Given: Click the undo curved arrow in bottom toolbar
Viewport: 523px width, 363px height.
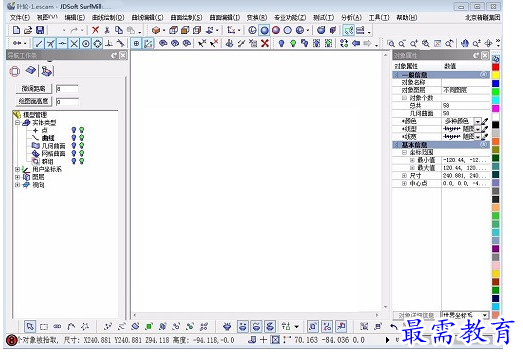Looking at the screenshot, I should click(x=394, y=326).
